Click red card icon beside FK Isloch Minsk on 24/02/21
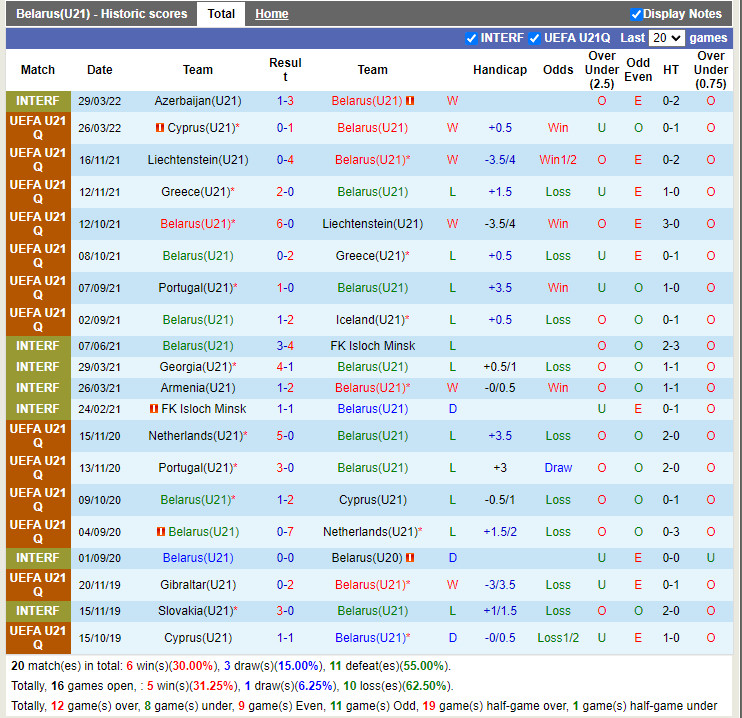Screen dimensions: 742x718 point(153,409)
